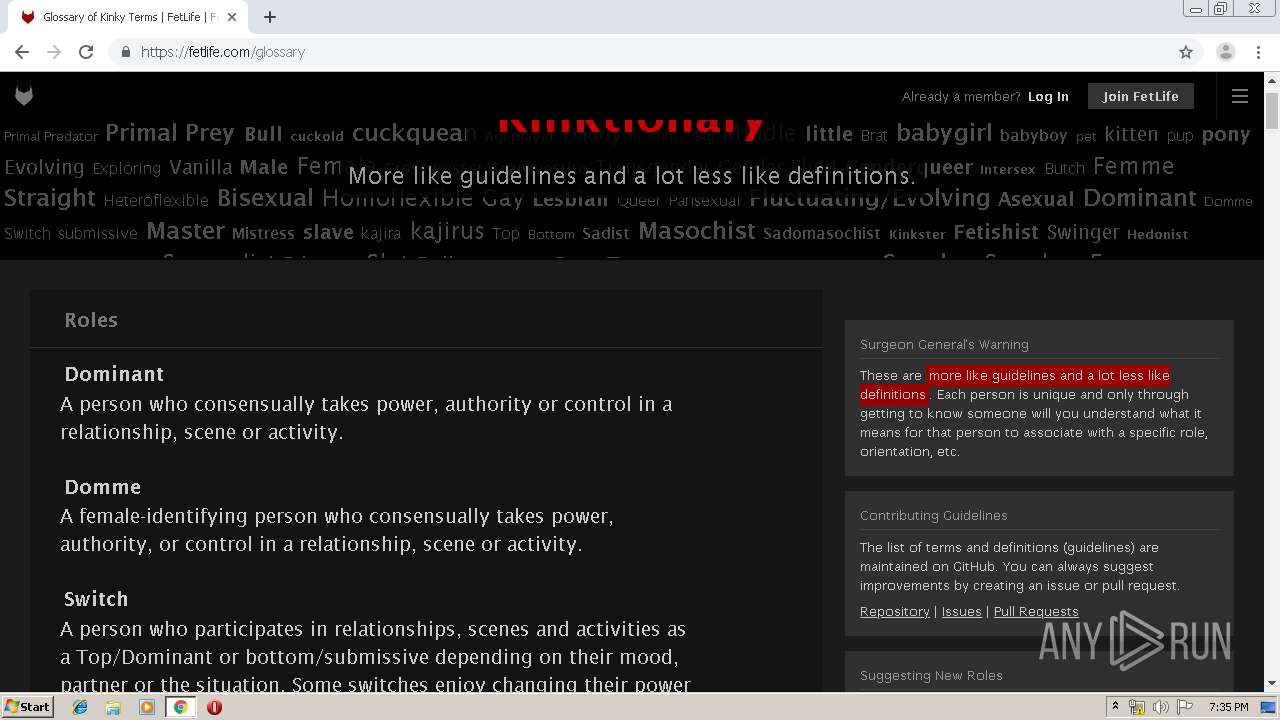The image size is (1280, 720).
Task: Open Chrome three-dot menu
Action: (x=1258, y=52)
